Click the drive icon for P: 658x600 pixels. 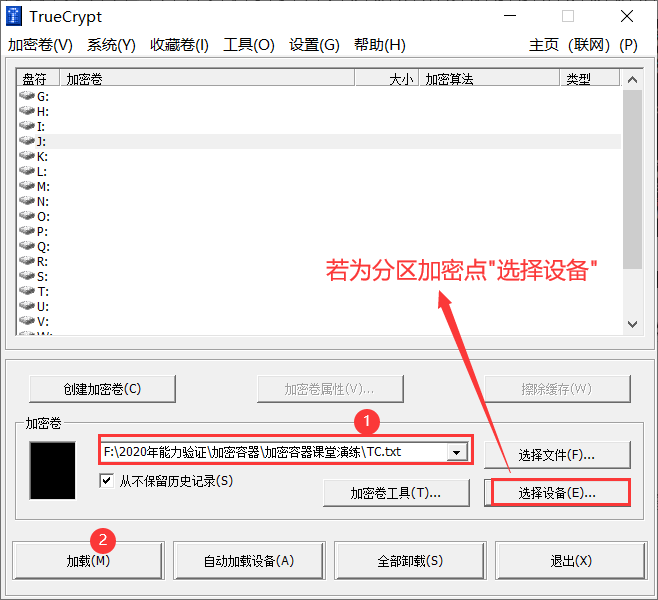(27, 231)
